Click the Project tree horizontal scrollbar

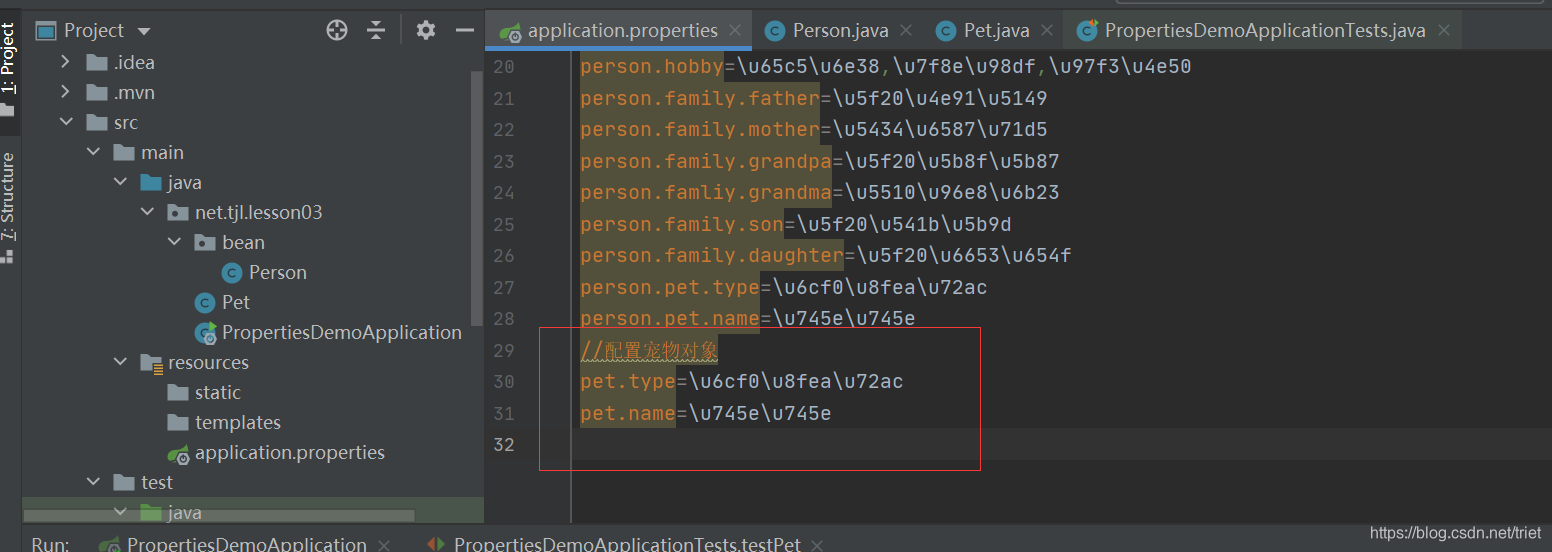pyautogui.click(x=218, y=516)
